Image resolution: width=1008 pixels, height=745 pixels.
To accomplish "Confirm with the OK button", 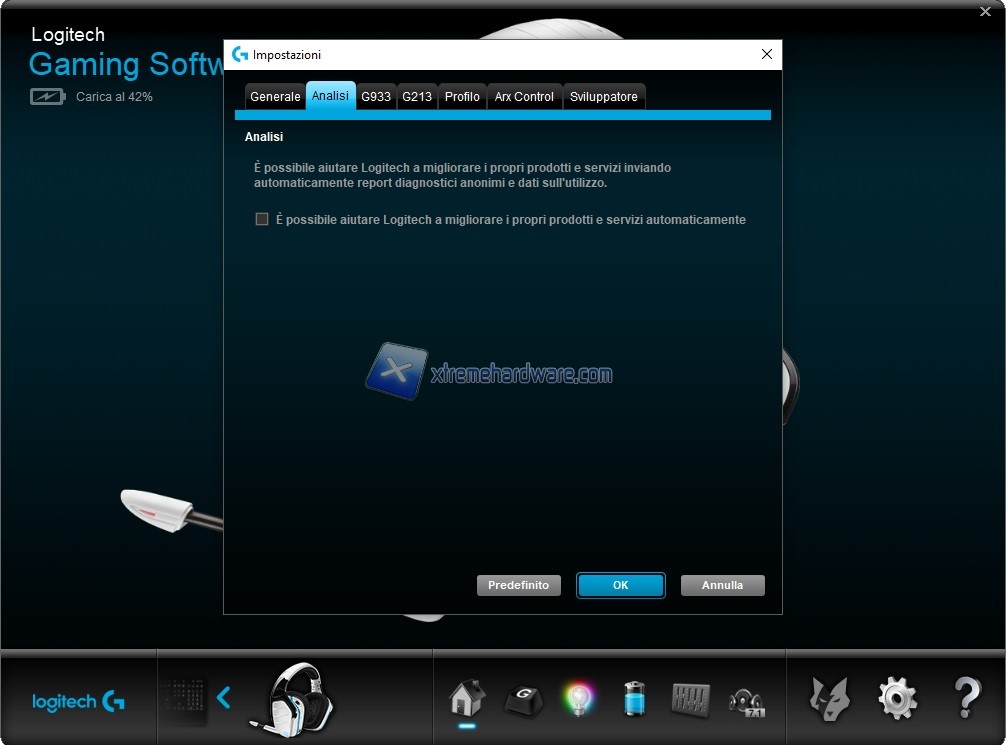I will click(620, 585).
